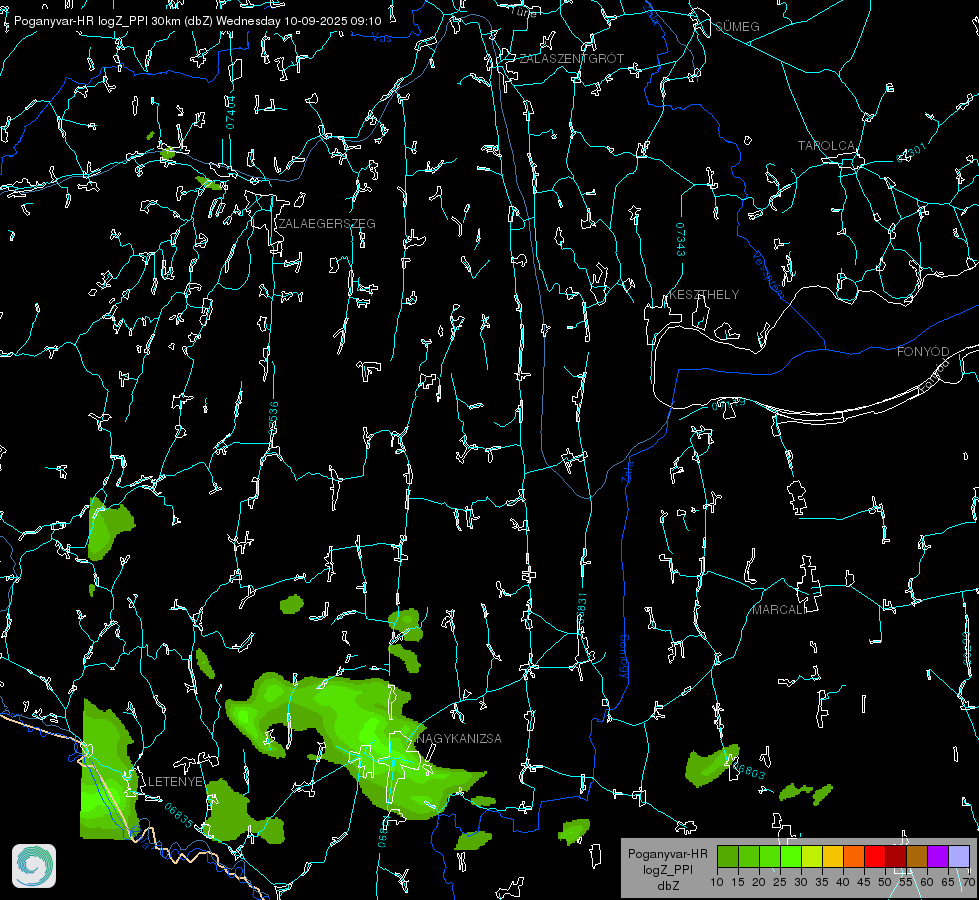Screen dimensions: 979x900
Task: Pick the 65–70 dBZ lavender legend swatch
Action: pos(959,856)
